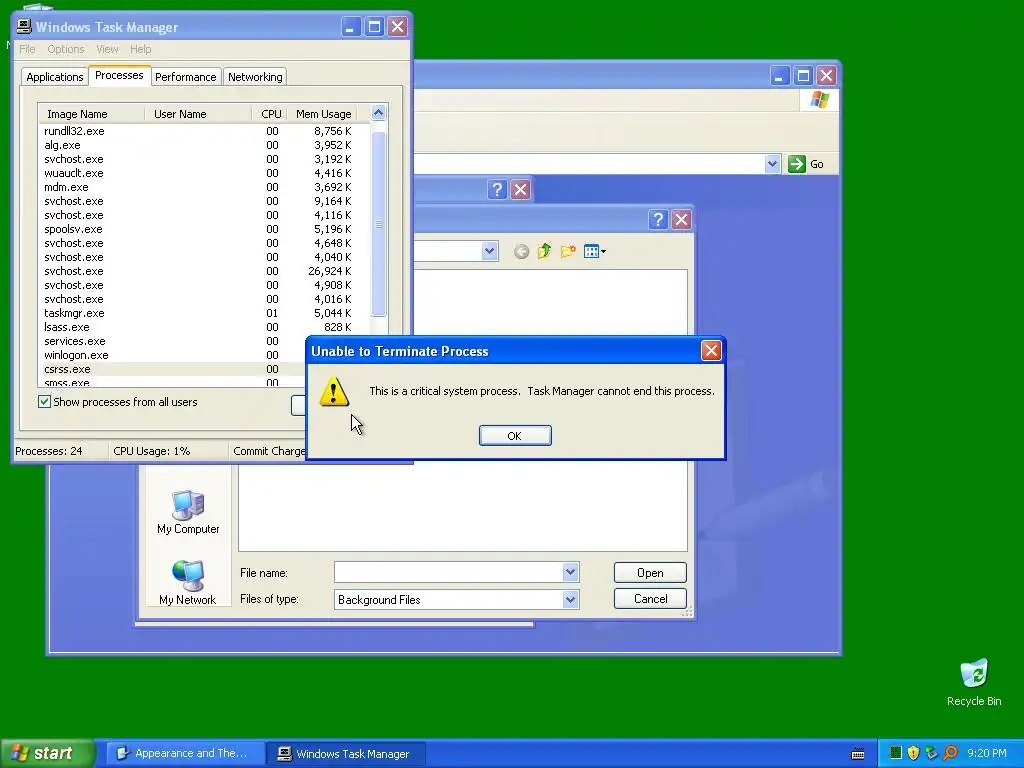Sort processes by Image Name column
This screenshot has height=768, width=1024.
click(91, 114)
